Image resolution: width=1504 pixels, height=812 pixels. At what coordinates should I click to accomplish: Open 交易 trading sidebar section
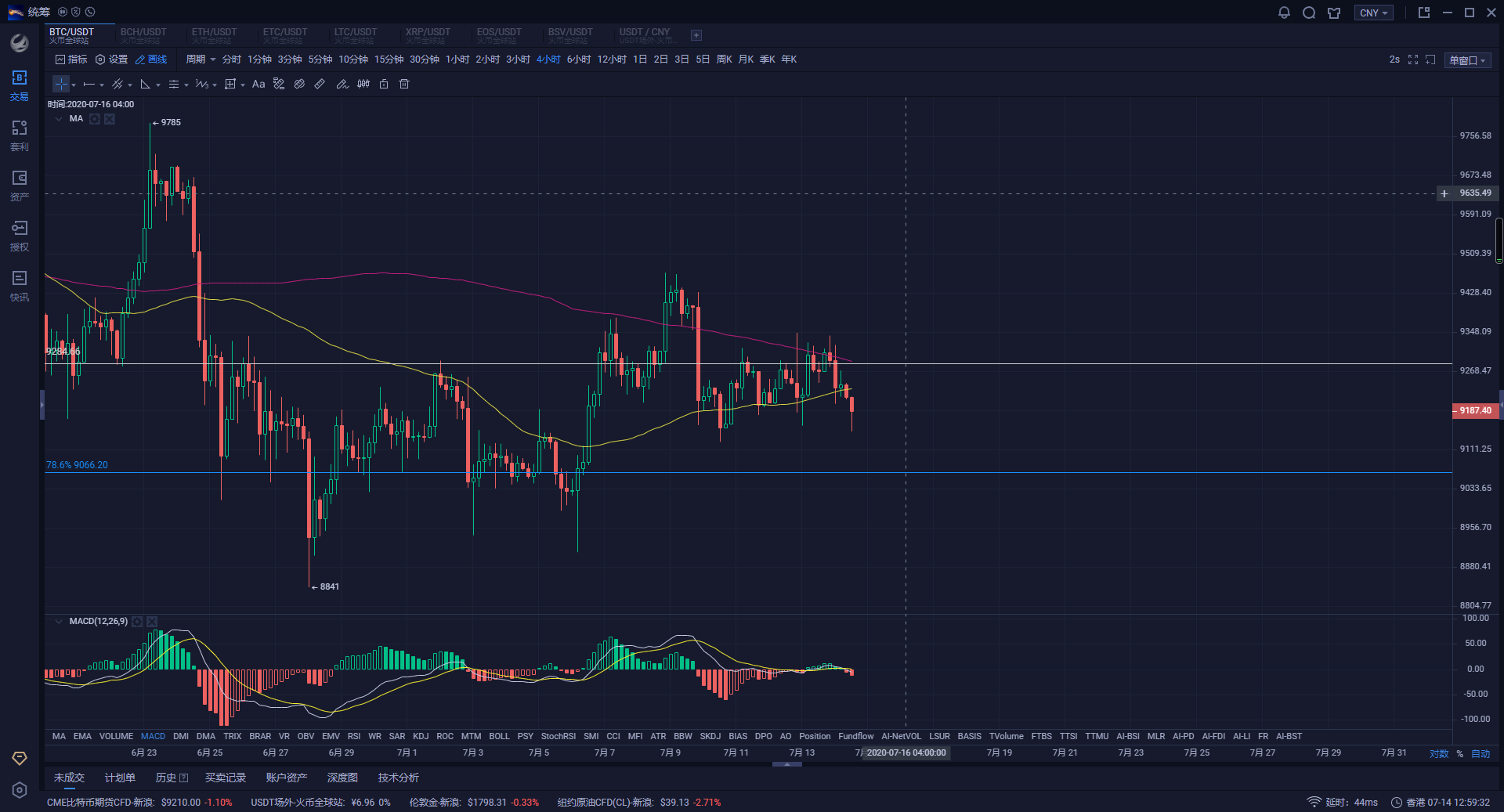click(x=20, y=85)
